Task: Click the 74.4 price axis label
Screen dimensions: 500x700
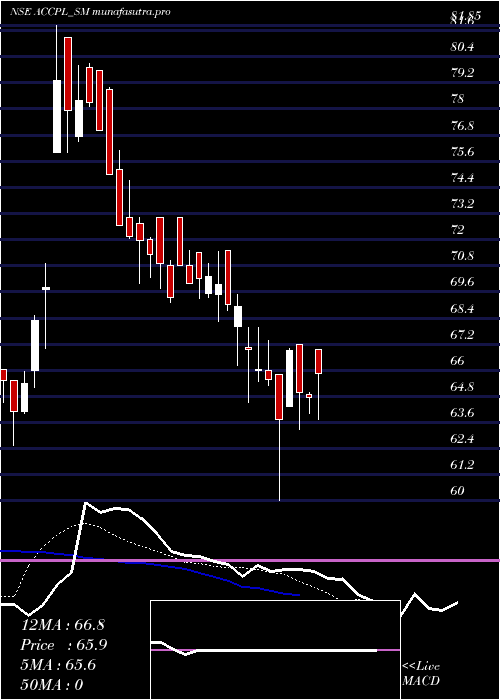Action: pos(464,178)
